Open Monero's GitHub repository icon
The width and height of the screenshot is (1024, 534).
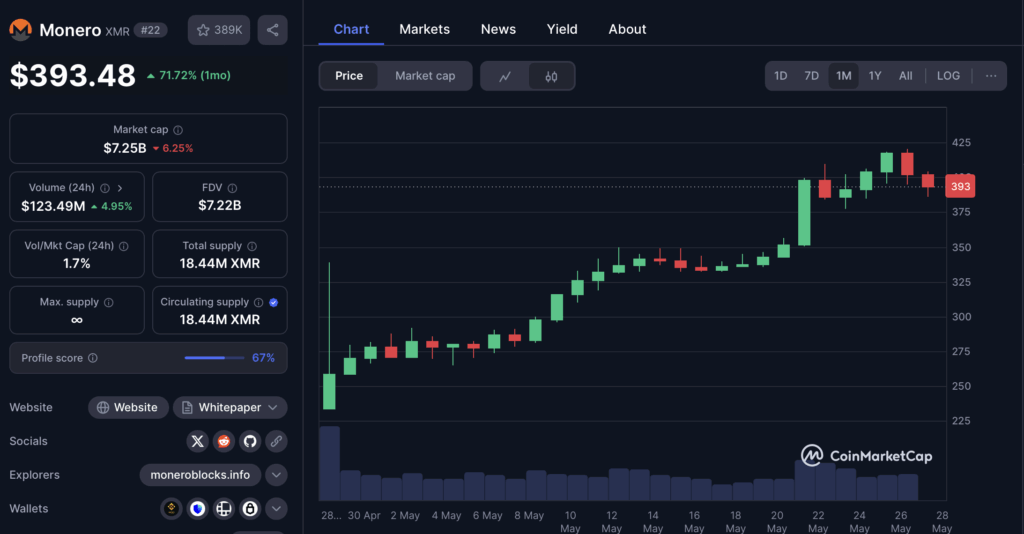click(x=249, y=441)
